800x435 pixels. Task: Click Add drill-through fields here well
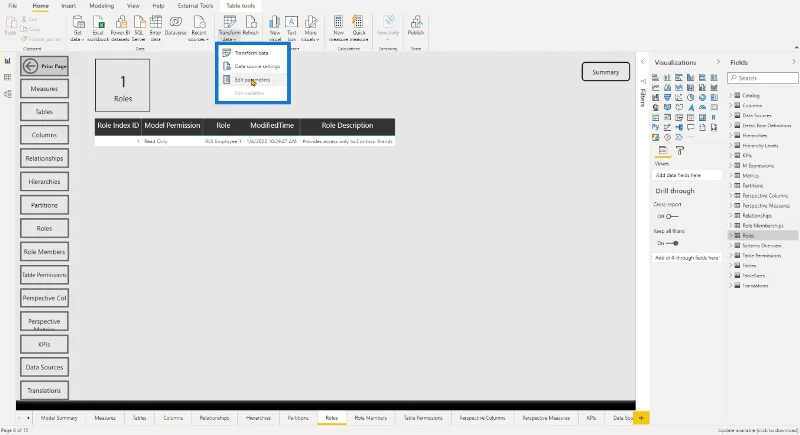click(x=687, y=258)
